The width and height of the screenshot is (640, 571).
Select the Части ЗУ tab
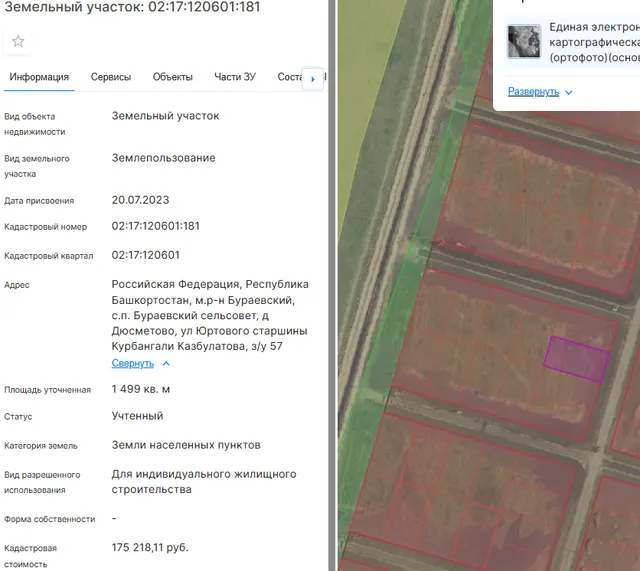235,77
